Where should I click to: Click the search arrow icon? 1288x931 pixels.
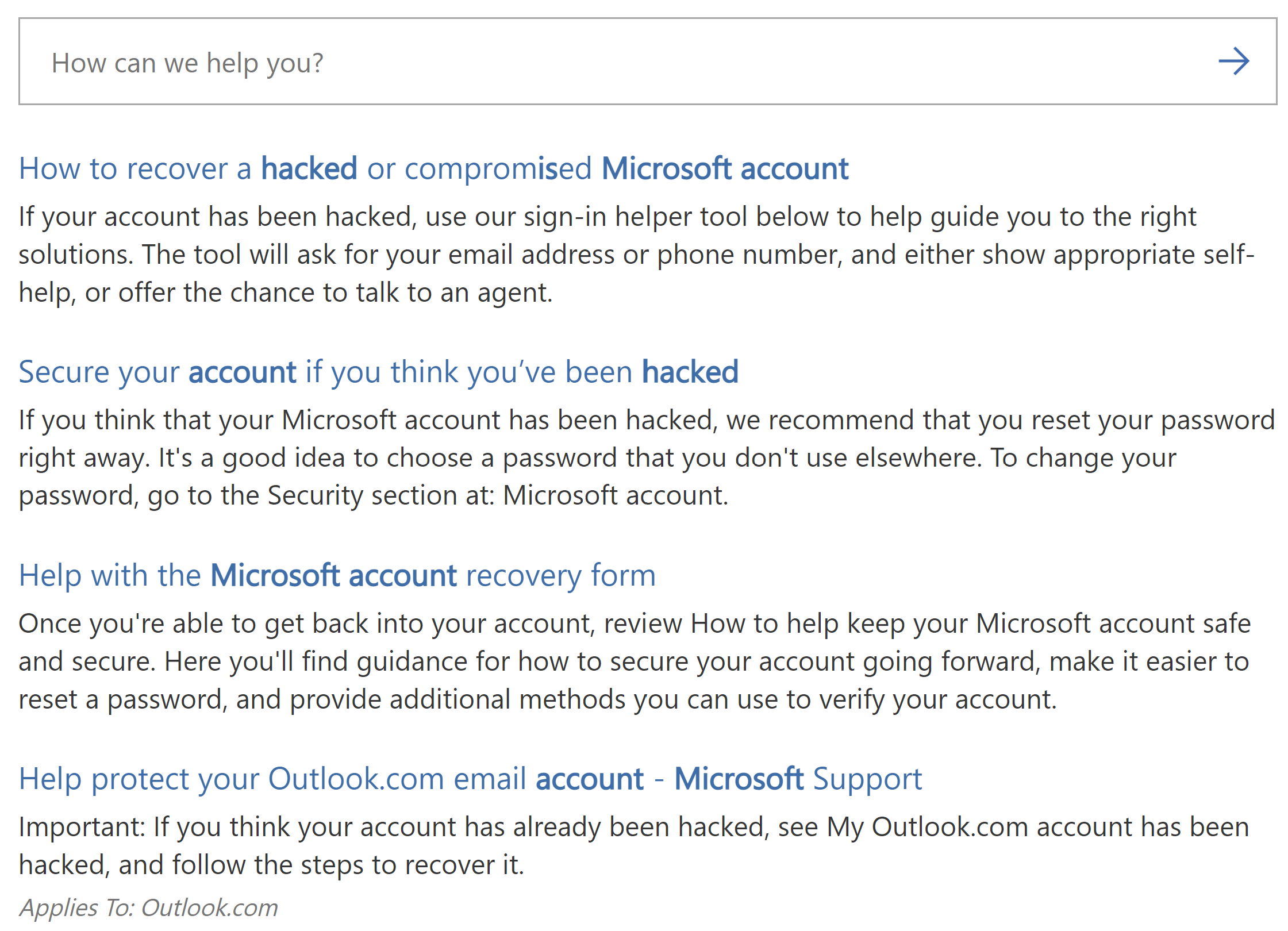point(1233,61)
